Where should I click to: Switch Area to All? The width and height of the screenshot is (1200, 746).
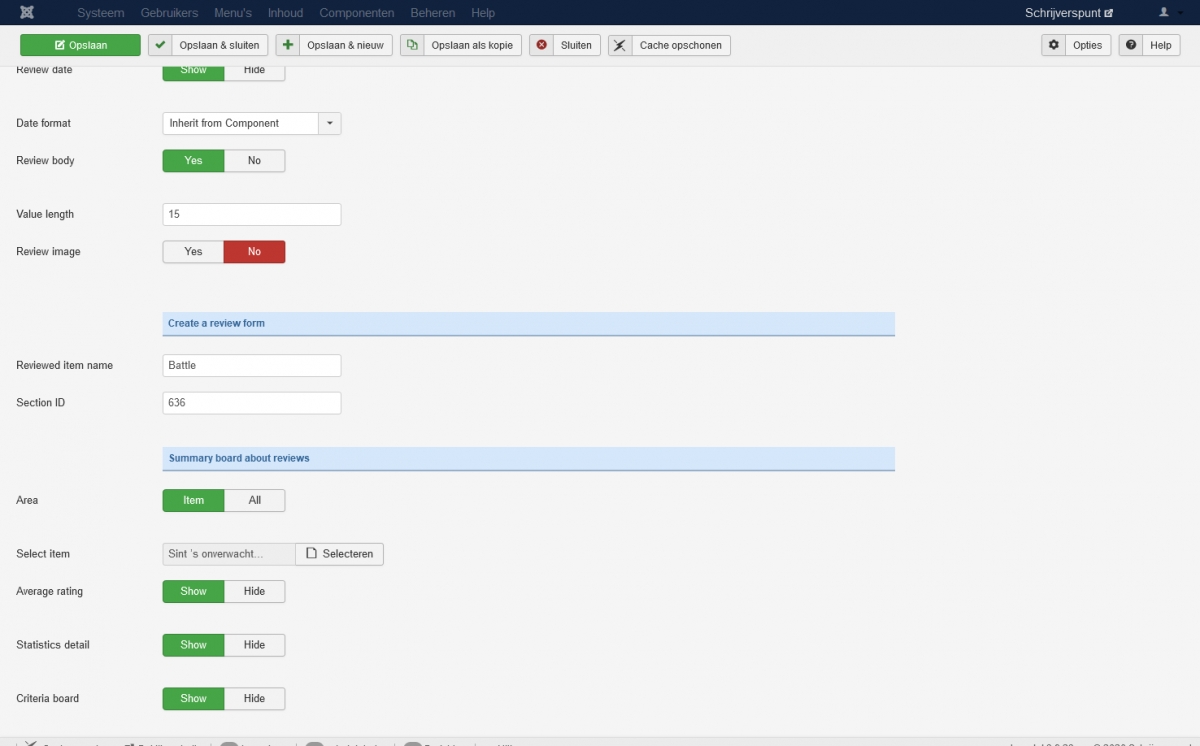click(x=254, y=500)
